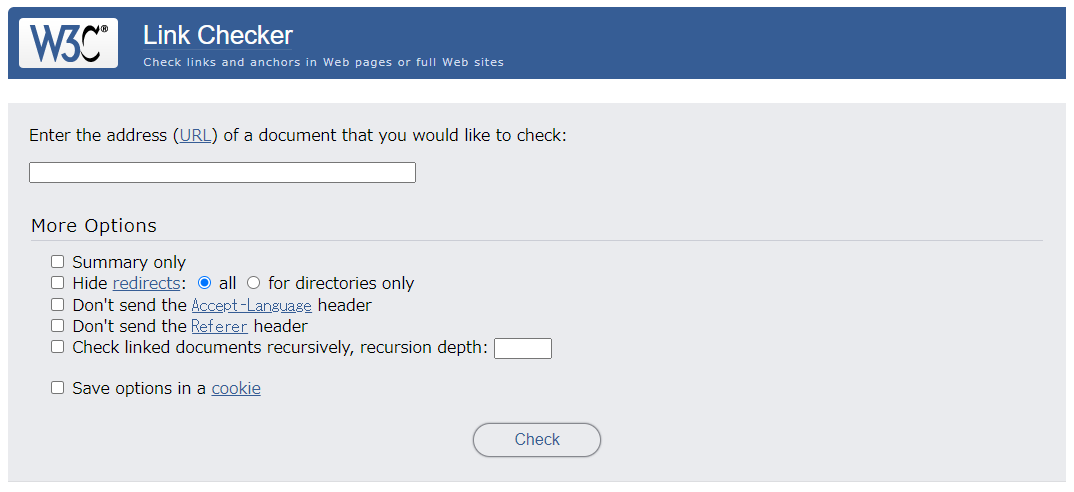This screenshot has height=492, width=1074.
Task: Click the W3C logo icon
Action: tap(68, 43)
